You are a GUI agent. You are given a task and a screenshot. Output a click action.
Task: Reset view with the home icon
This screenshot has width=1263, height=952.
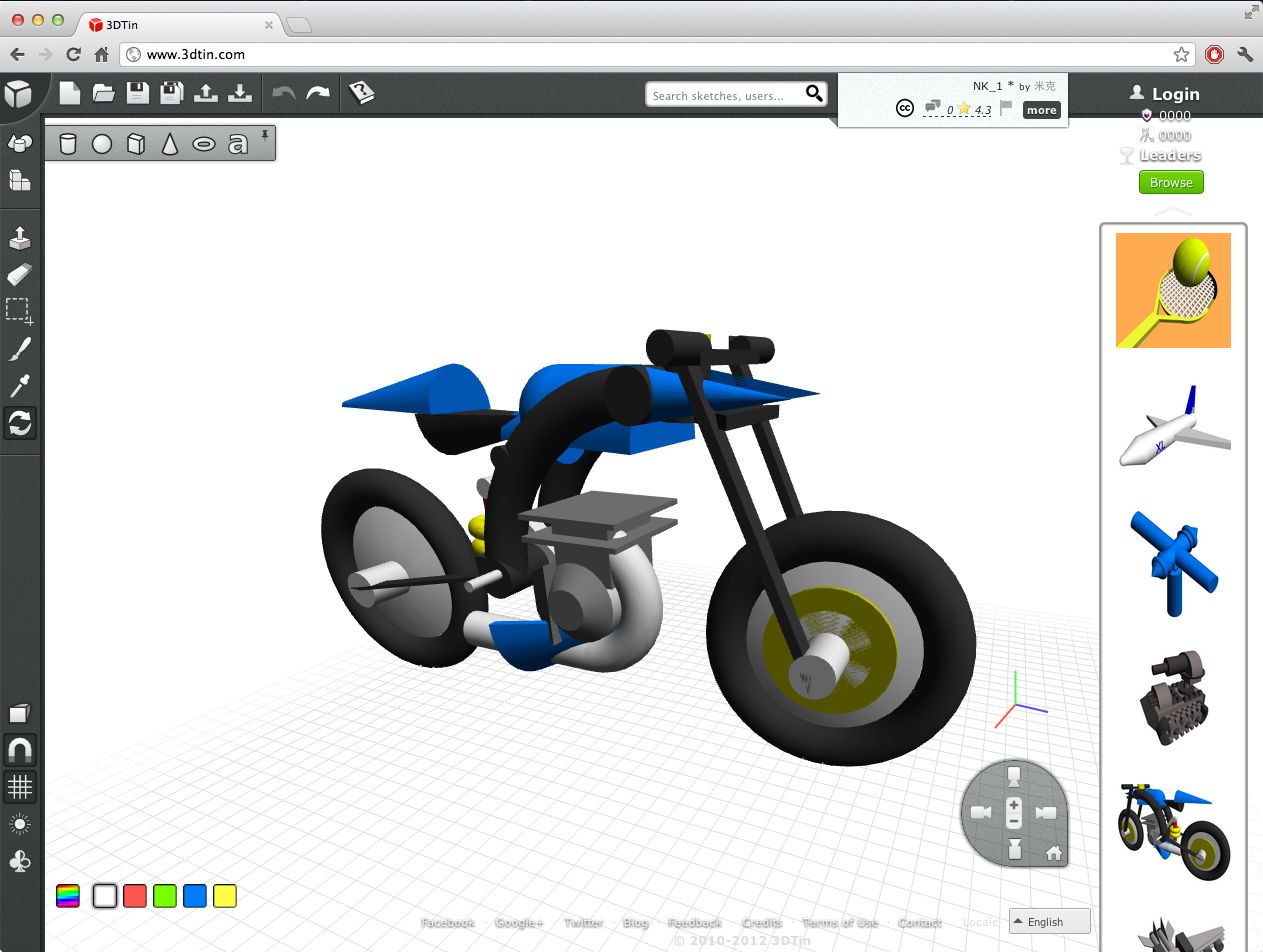[1053, 853]
